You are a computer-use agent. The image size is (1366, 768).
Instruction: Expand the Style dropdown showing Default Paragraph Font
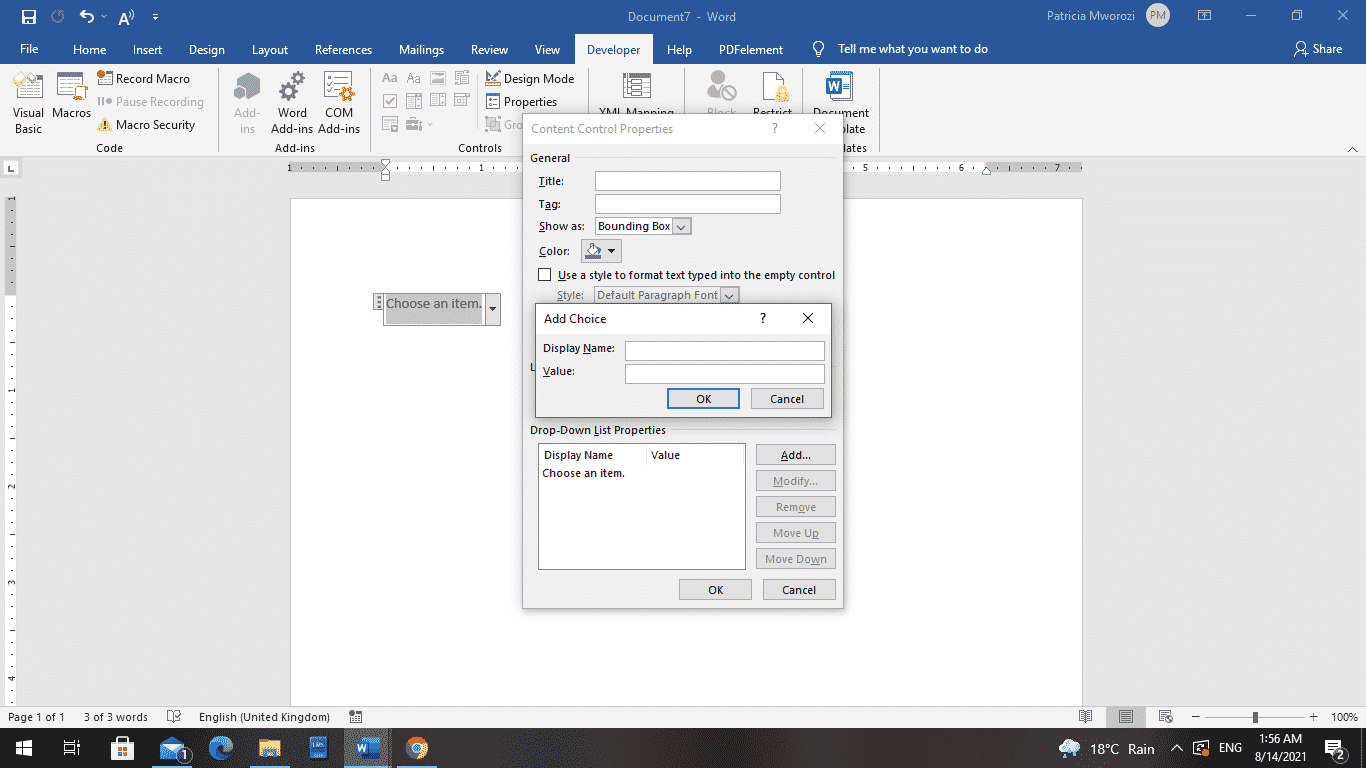pos(730,295)
